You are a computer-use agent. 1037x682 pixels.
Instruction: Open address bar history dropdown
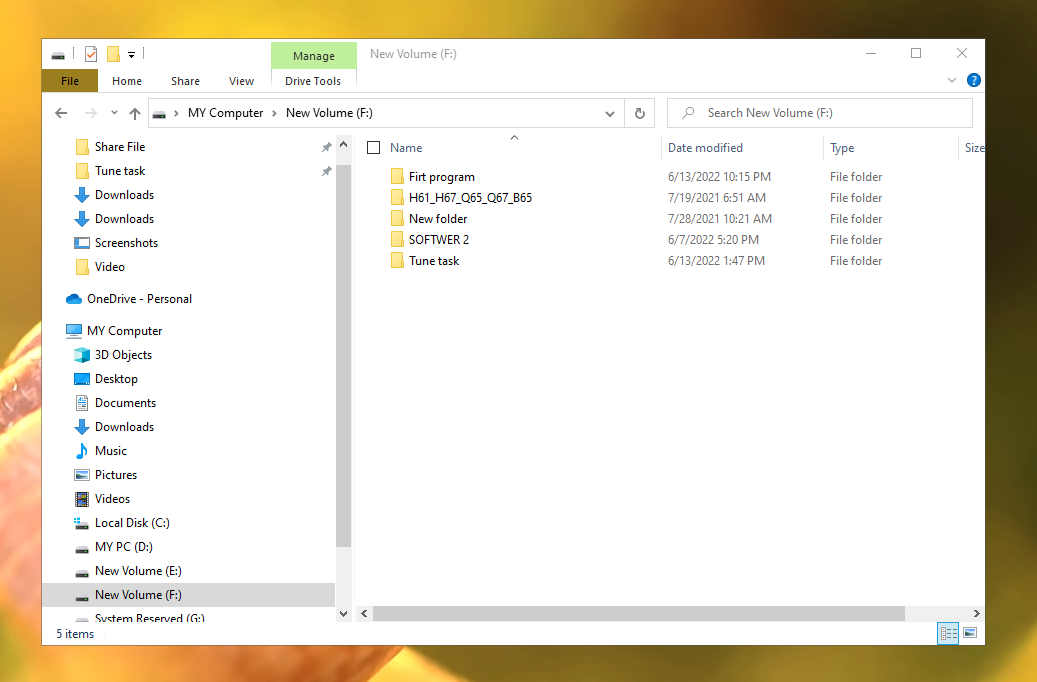click(610, 113)
